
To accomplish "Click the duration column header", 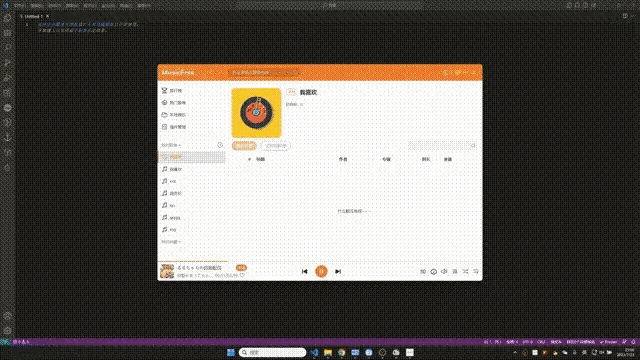I will (x=426, y=159).
